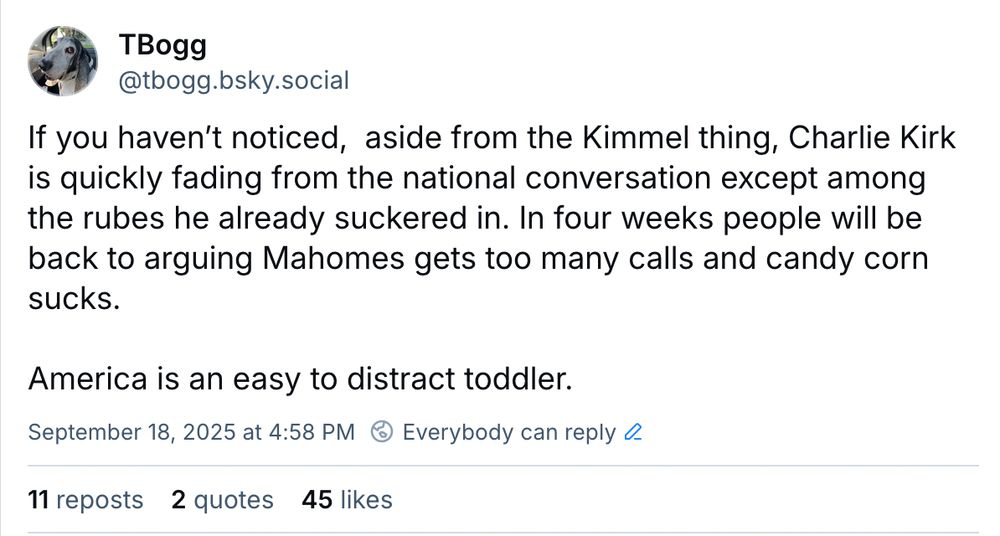Click the @tbogg.bsky.social handle
This screenshot has height=536, width=1000.
[x=233, y=80]
